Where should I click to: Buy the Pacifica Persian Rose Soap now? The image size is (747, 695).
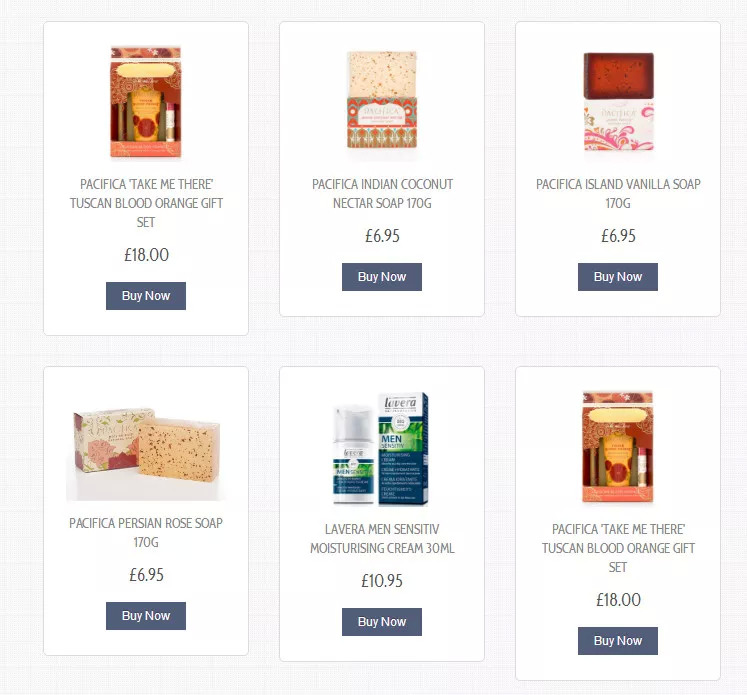coord(146,616)
